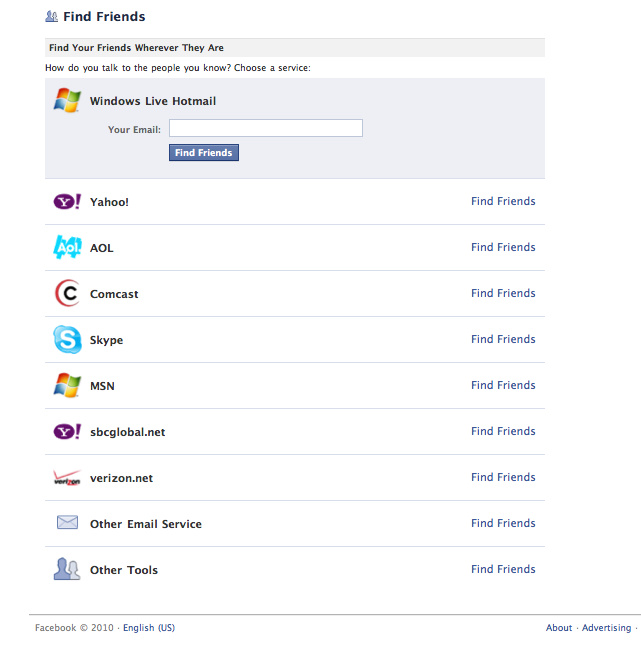Screen dimensions: 641x670
Task: Select Find Friends link in Skype row
Action: (x=503, y=339)
